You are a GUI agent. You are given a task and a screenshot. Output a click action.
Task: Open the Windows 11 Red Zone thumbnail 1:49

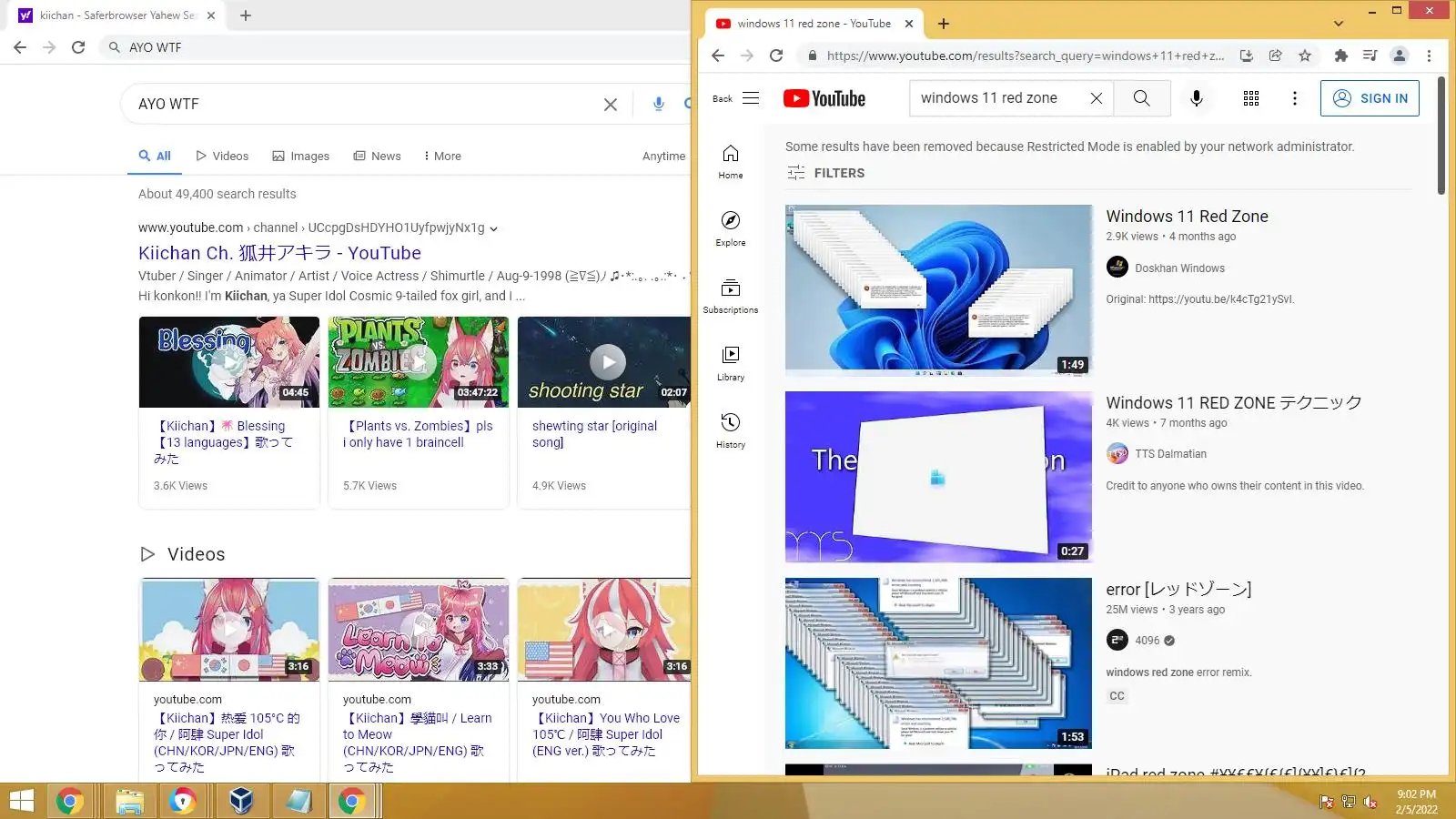tap(938, 290)
